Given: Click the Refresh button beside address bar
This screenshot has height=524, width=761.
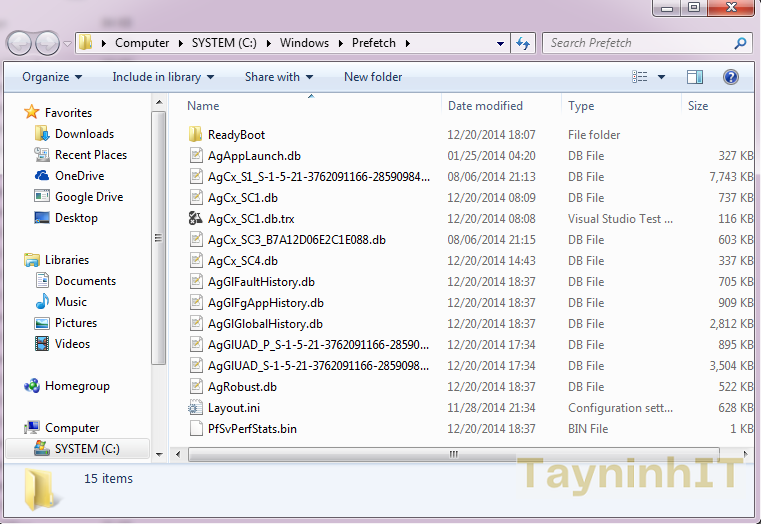Looking at the screenshot, I should coord(522,43).
